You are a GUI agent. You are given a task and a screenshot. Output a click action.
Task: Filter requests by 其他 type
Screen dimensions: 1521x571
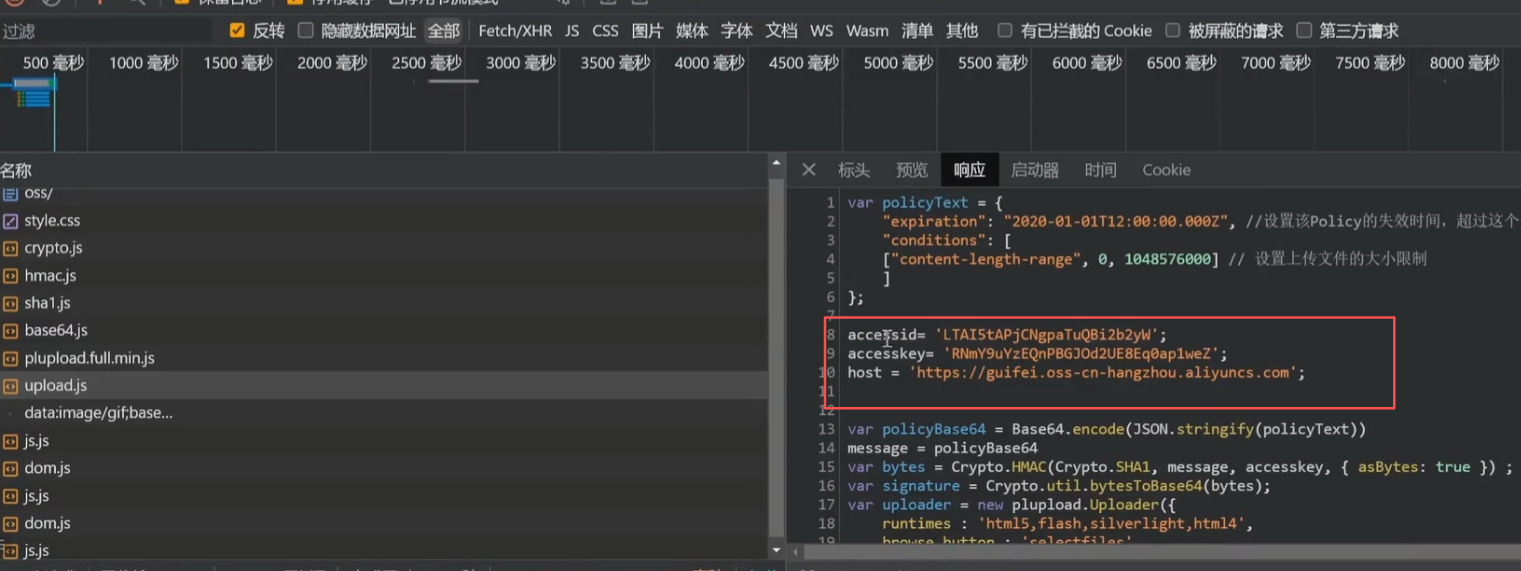click(962, 31)
